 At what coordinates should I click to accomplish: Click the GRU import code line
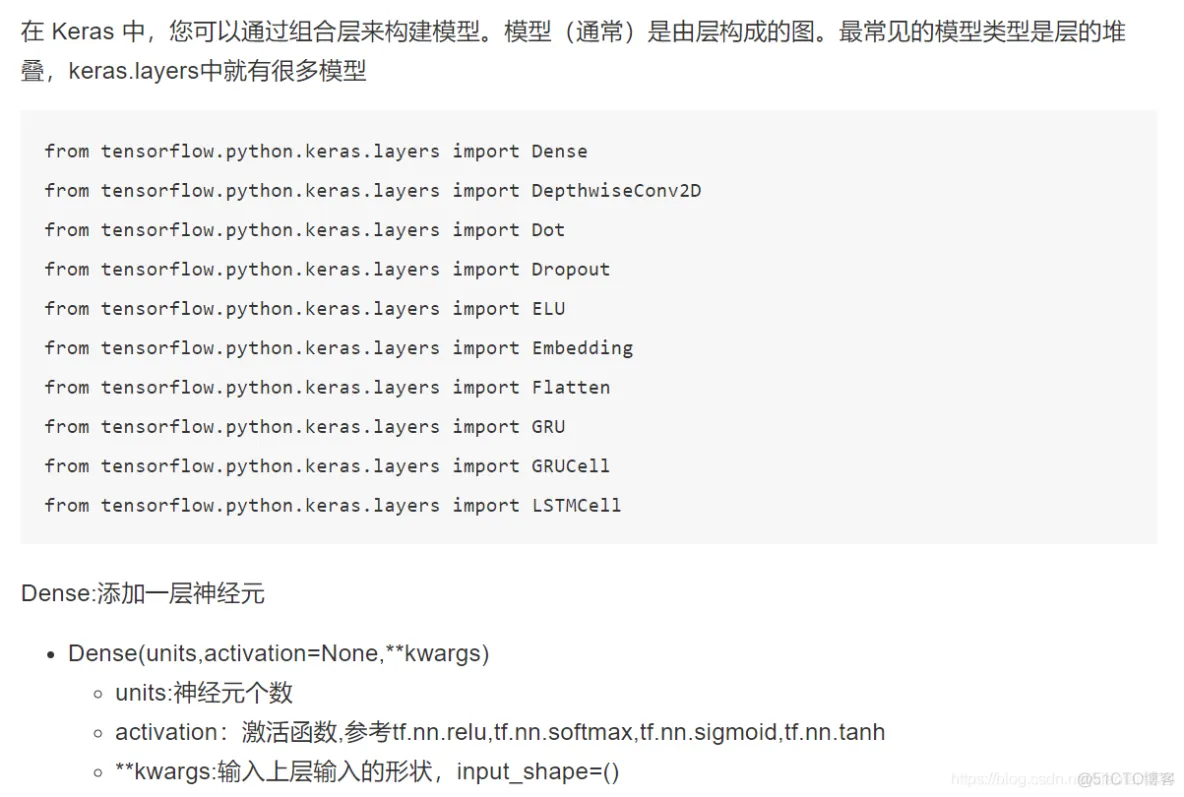[304, 426]
